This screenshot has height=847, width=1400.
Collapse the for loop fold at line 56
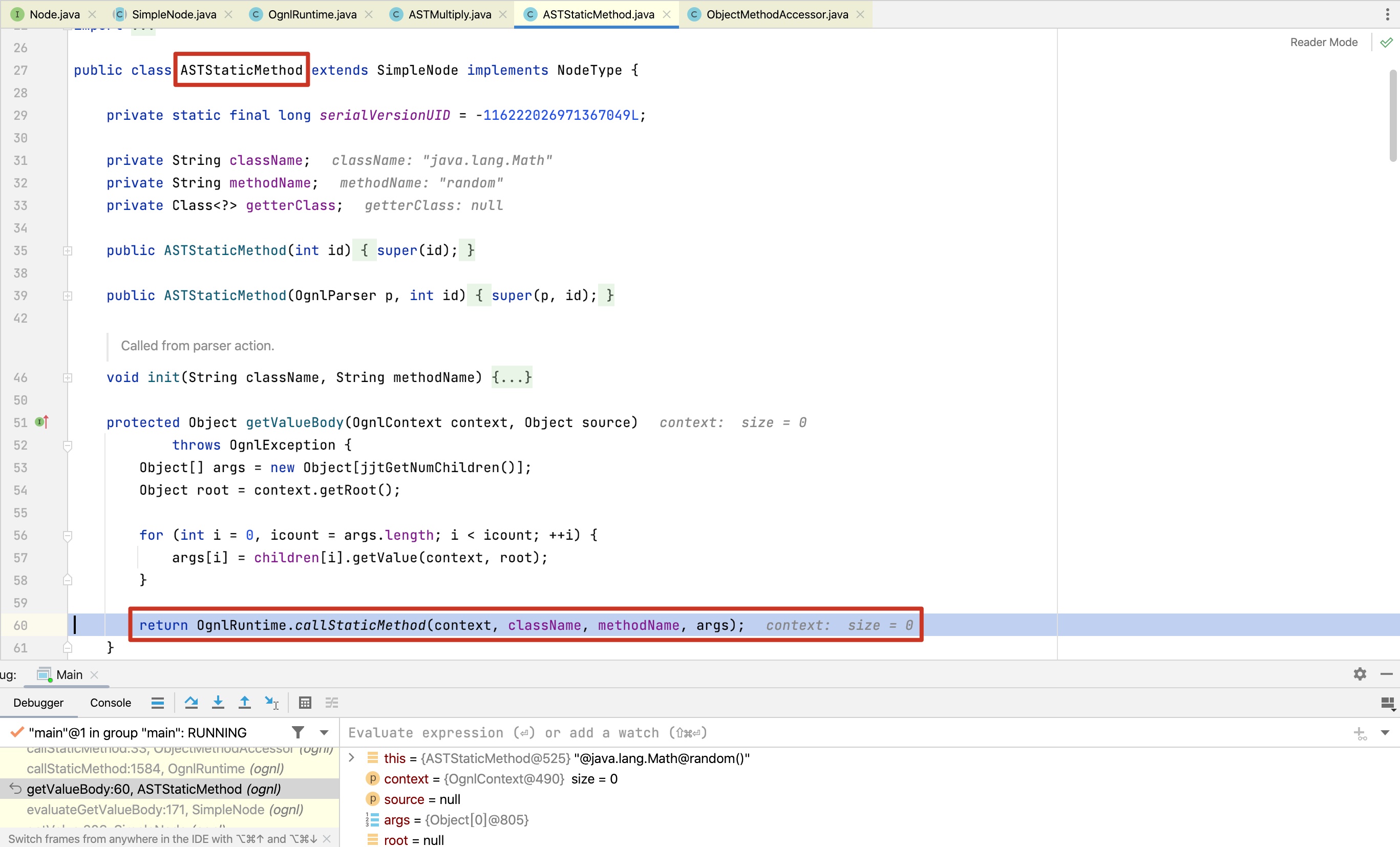click(68, 535)
